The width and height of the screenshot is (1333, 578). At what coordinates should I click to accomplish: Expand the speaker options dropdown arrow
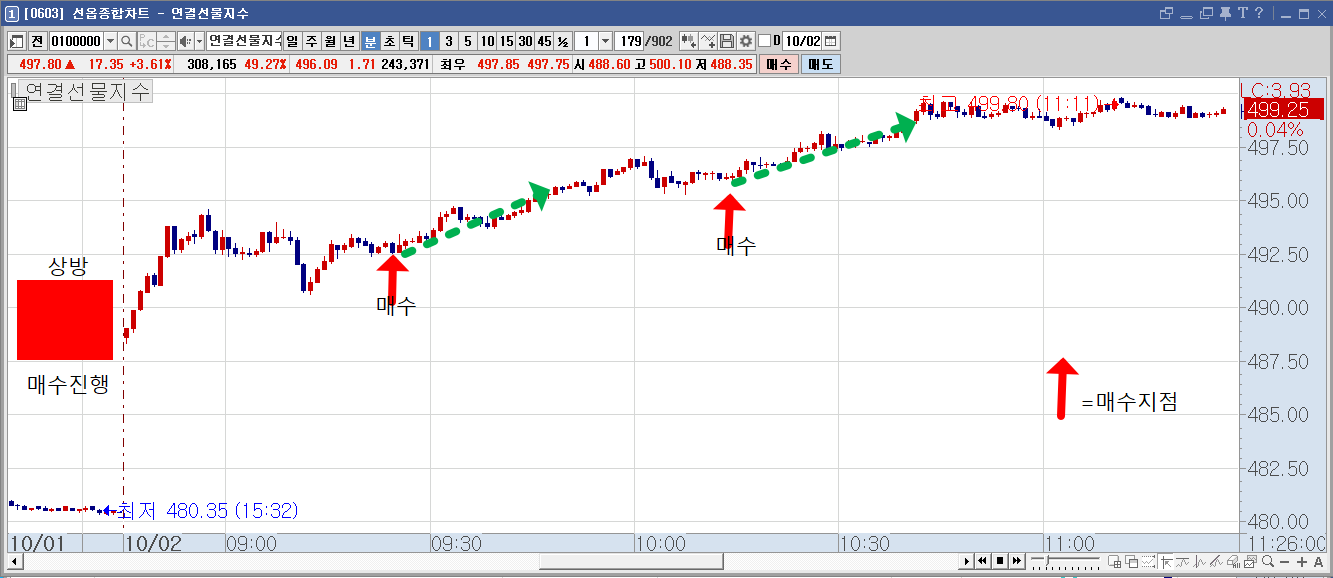click(200, 41)
